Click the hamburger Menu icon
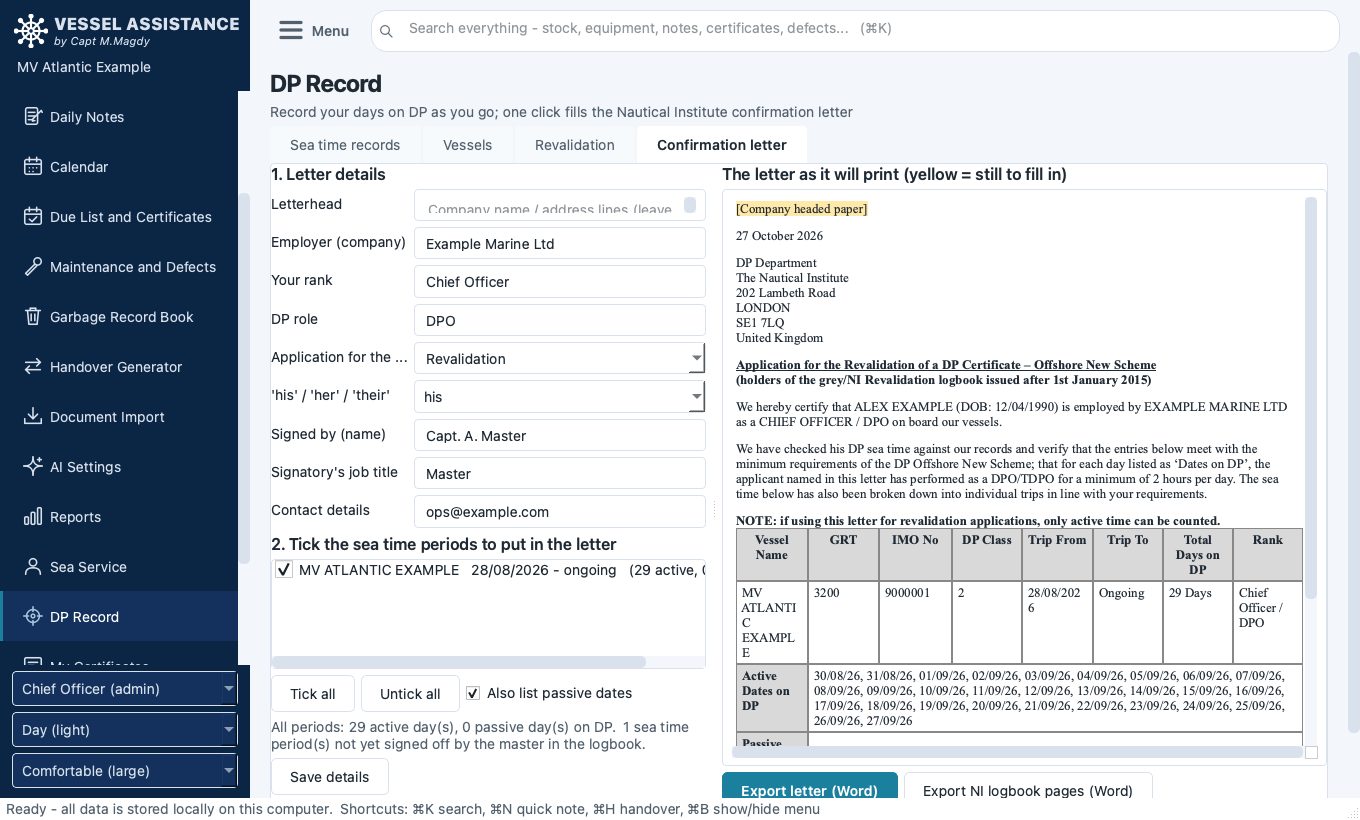This screenshot has height=820, width=1360. coord(290,30)
